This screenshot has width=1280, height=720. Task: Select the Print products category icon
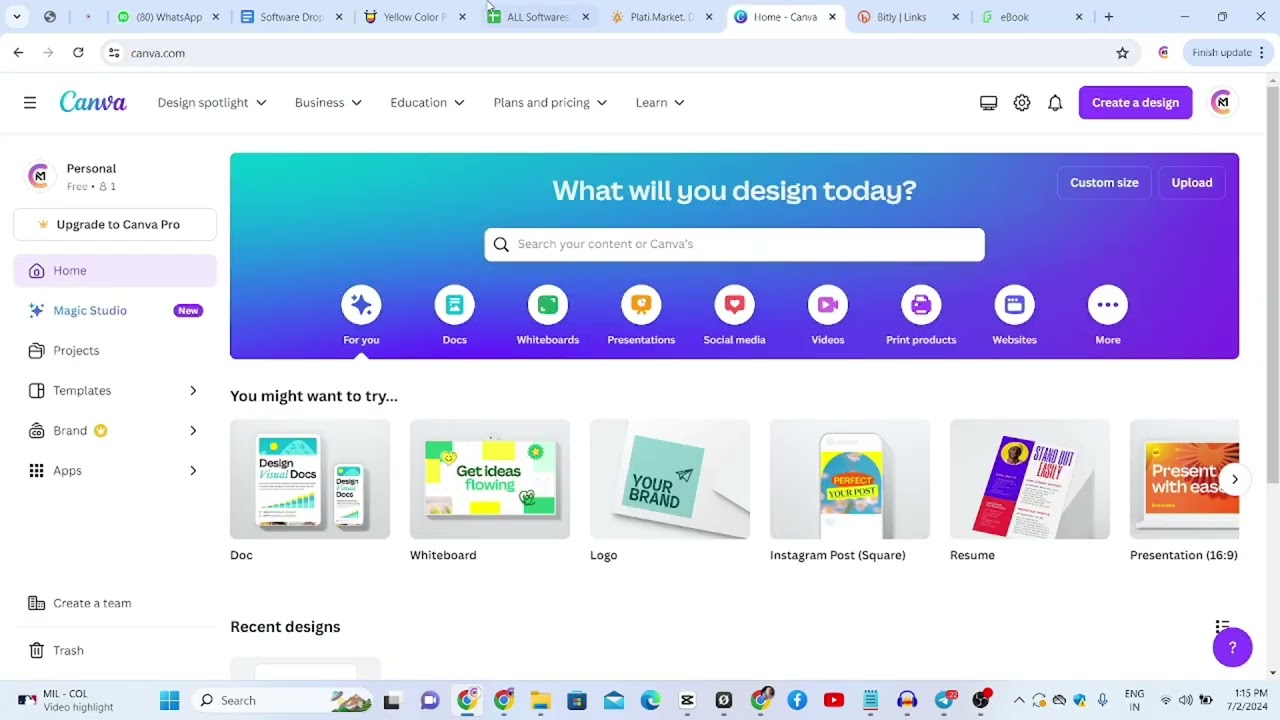coord(921,305)
